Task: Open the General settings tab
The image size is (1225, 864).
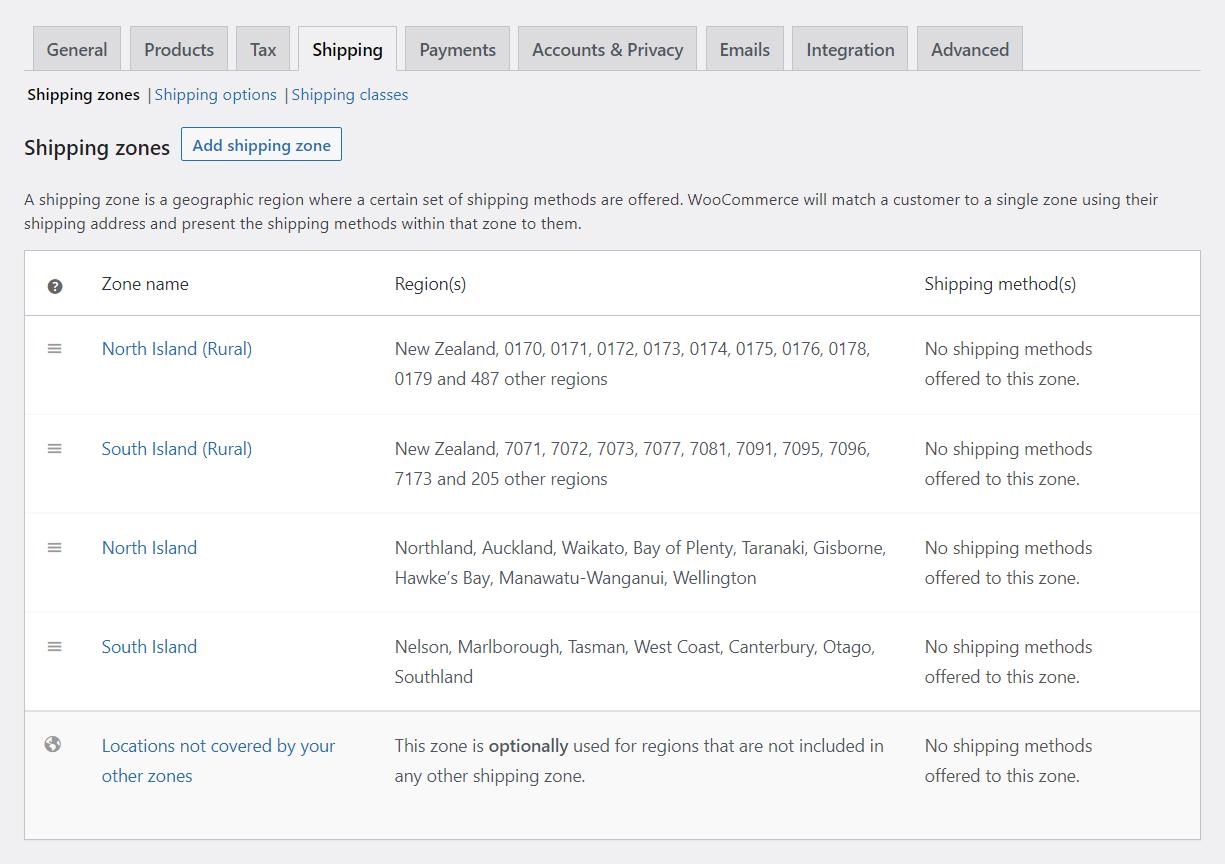Action: coord(76,50)
